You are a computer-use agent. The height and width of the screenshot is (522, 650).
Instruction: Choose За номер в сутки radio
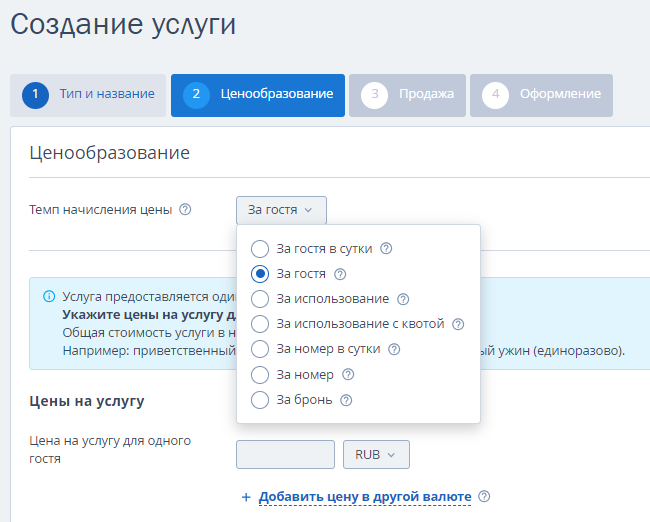click(x=260, y=349)
